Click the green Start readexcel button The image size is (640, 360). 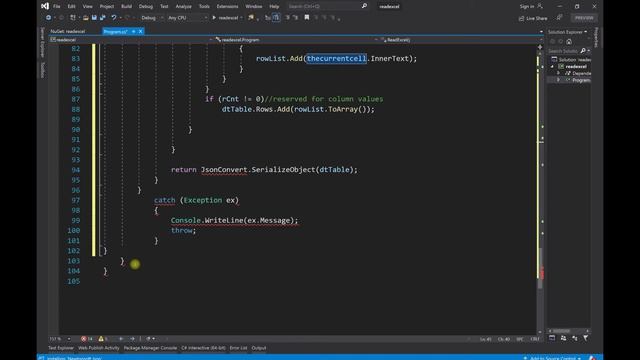[225, 18]
